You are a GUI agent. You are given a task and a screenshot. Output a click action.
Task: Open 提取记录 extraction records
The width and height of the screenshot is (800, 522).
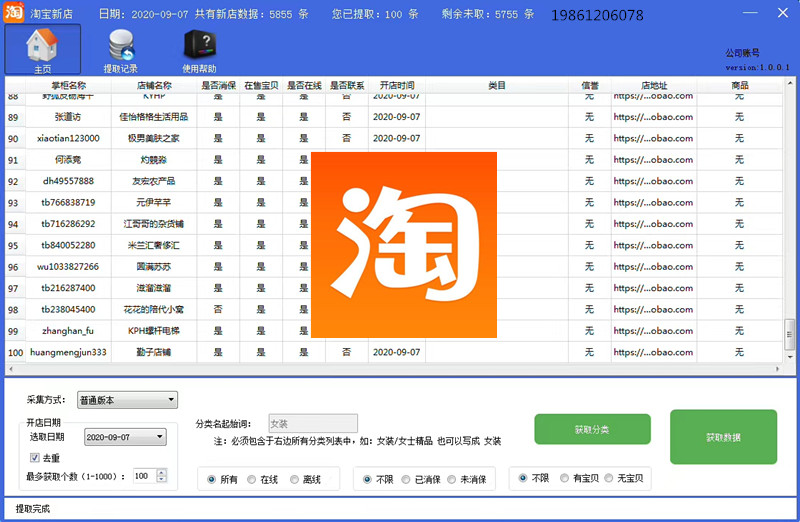pyautogui.click(x=121, y=49)
